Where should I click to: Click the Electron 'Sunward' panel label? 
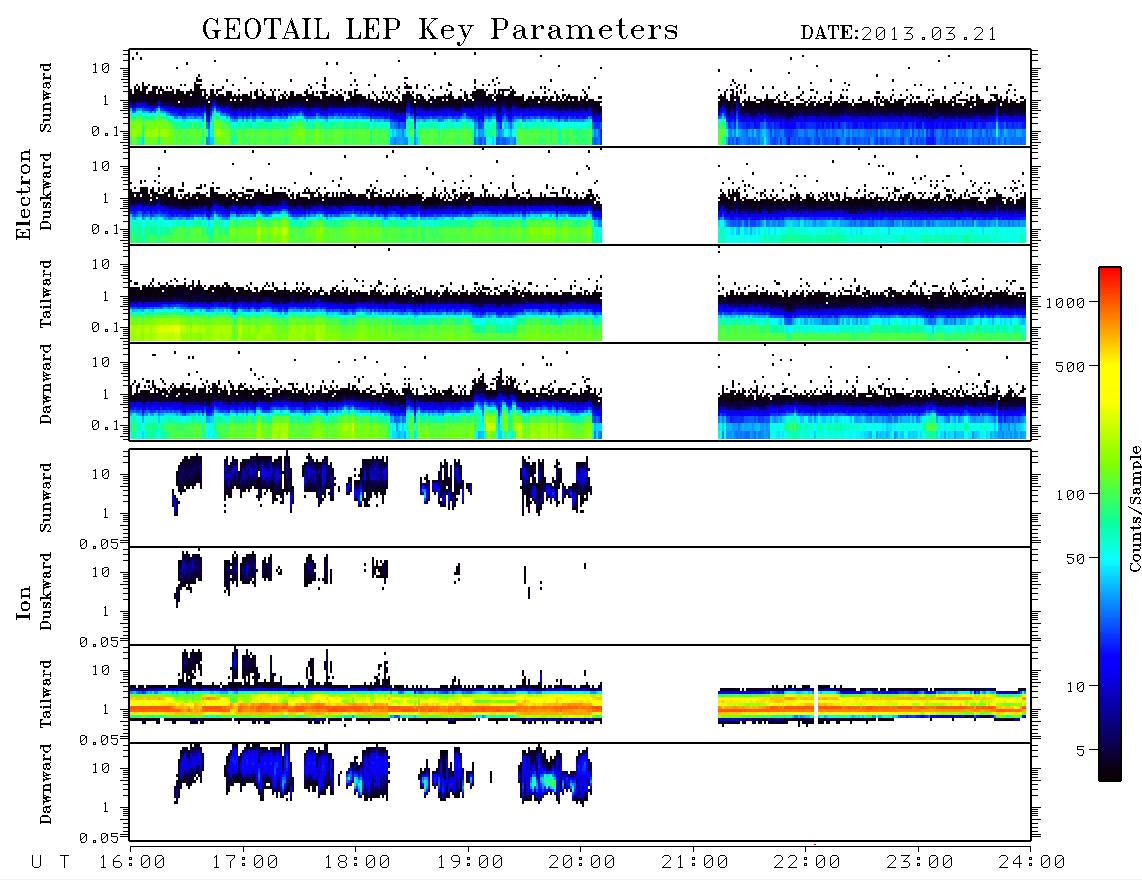click(46, 98)
